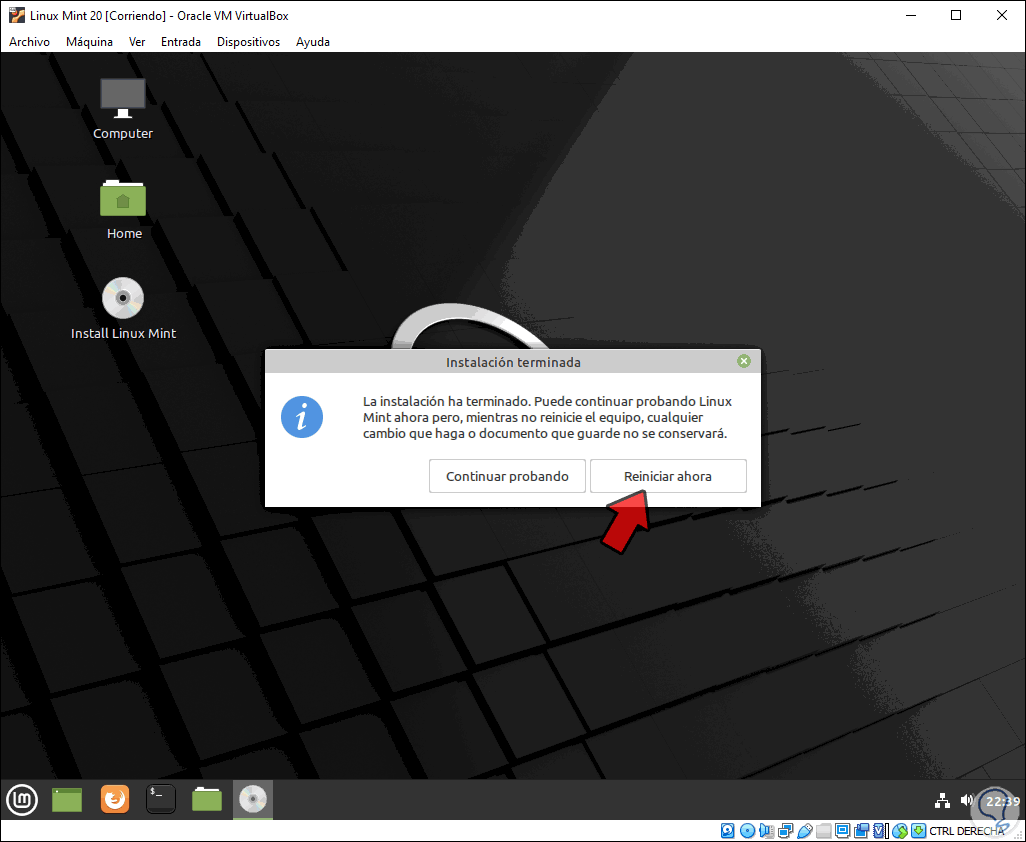The height and width of the screenshot is (842, 1026).
Task: Minimize the VirtualBox window
Action: [x=910, y=15]
